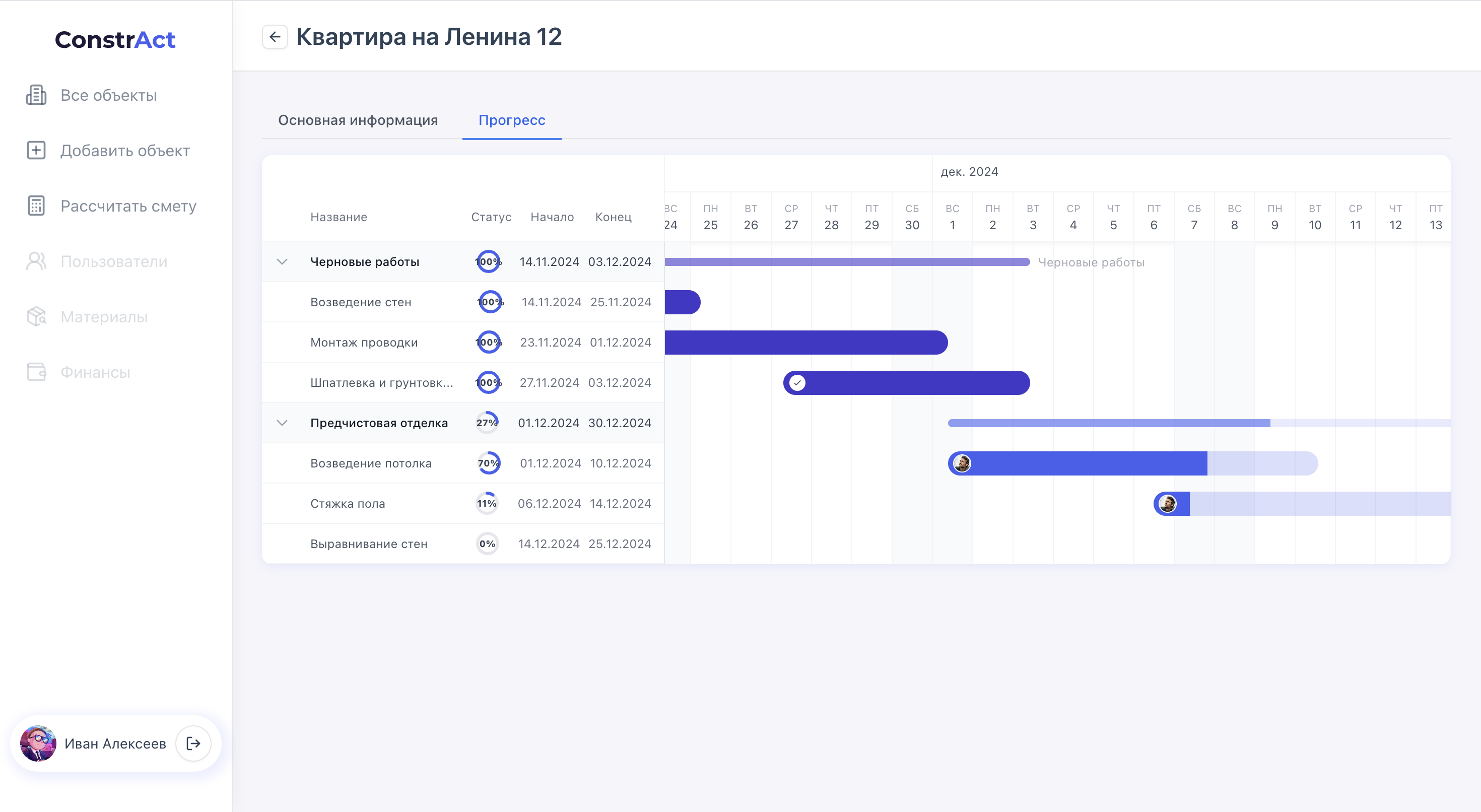Click the Начало column header
Viewport: 1481px width, 812px height.
pos(552,217)
